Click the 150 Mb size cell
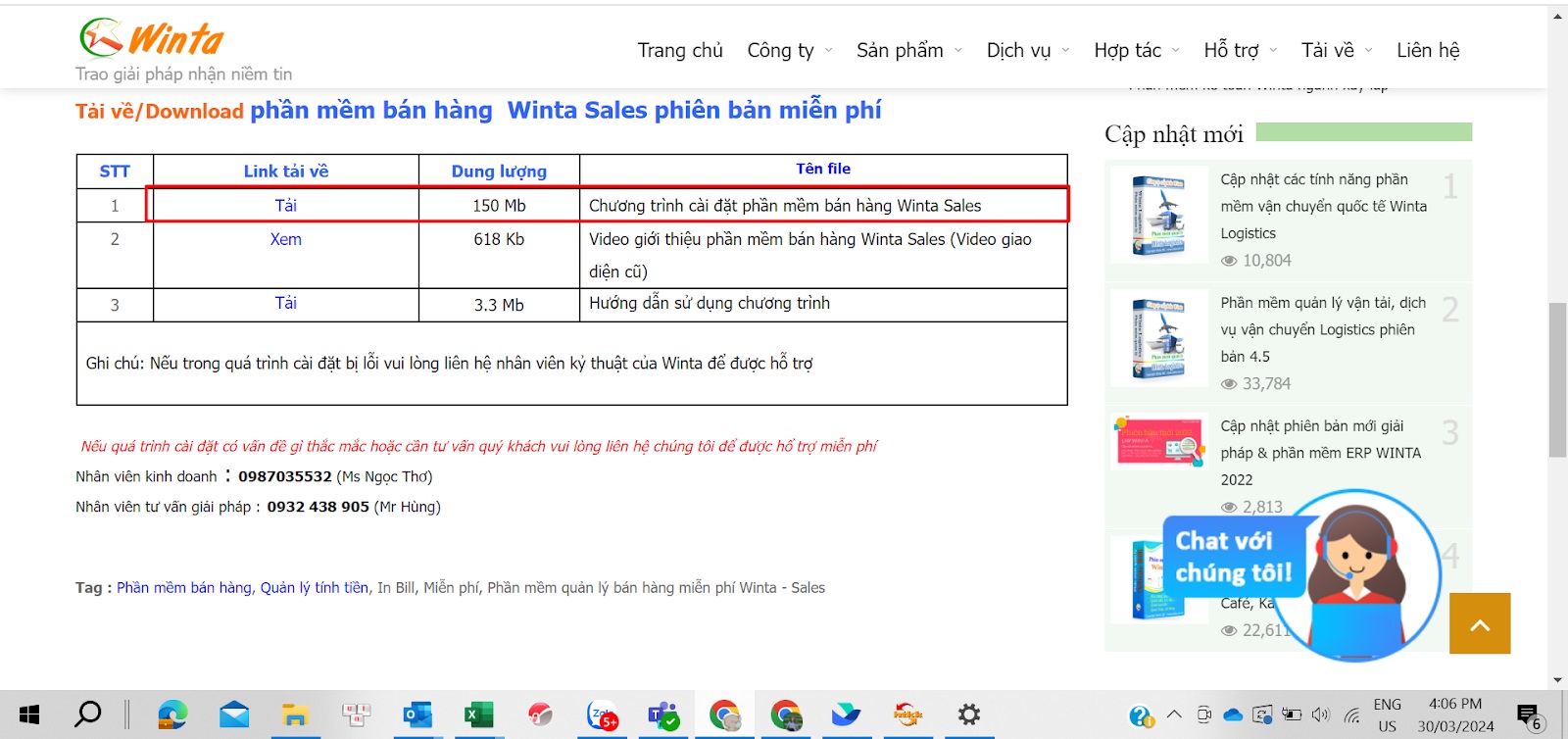The image size is (1568, 739). 499,206
